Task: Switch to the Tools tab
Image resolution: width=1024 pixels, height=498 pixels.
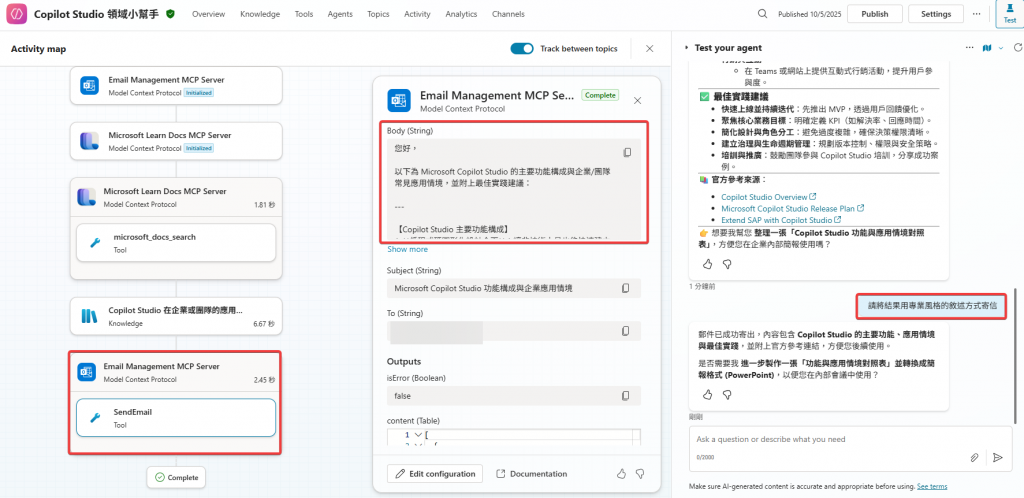Action: pyautogui.click(x=304, y=14)
